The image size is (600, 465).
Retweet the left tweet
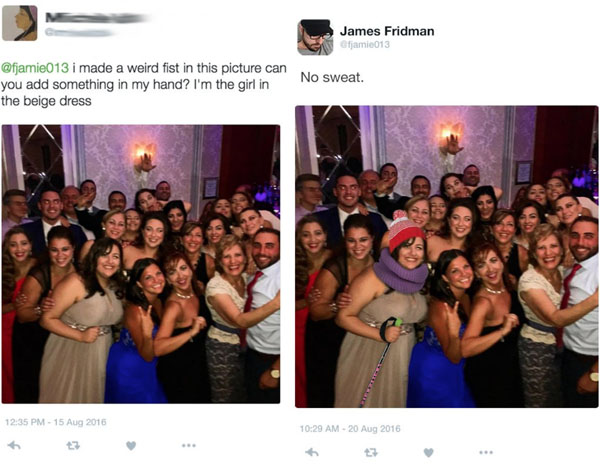73,445
